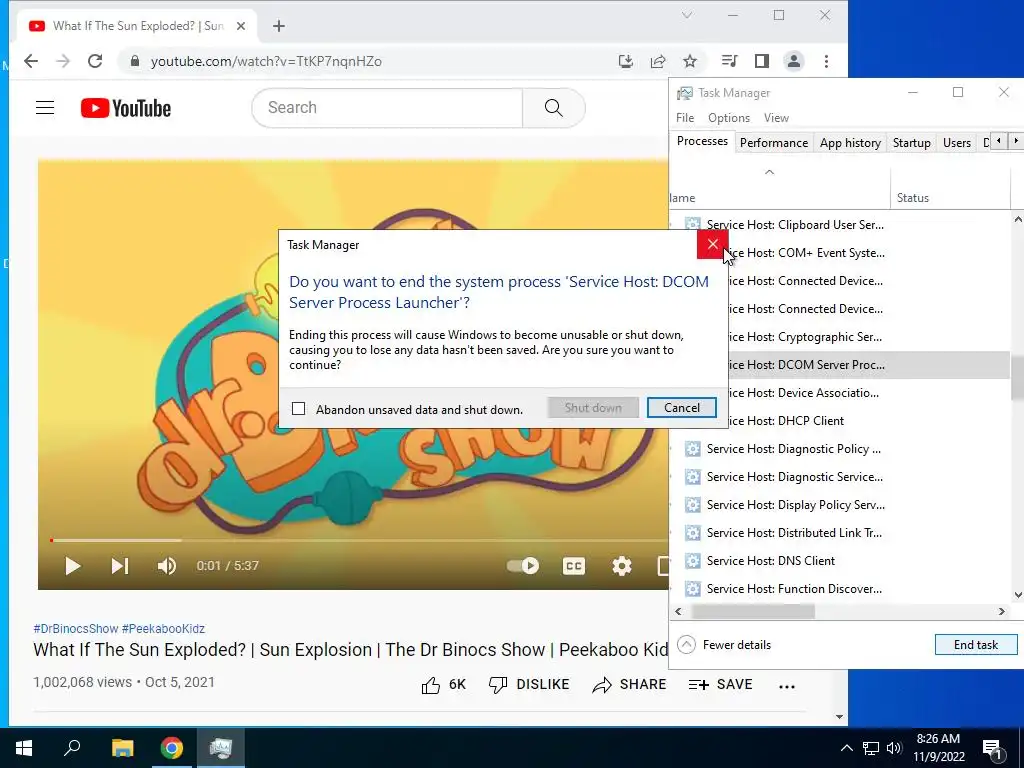Click the video progress bar

pos(359,540)
